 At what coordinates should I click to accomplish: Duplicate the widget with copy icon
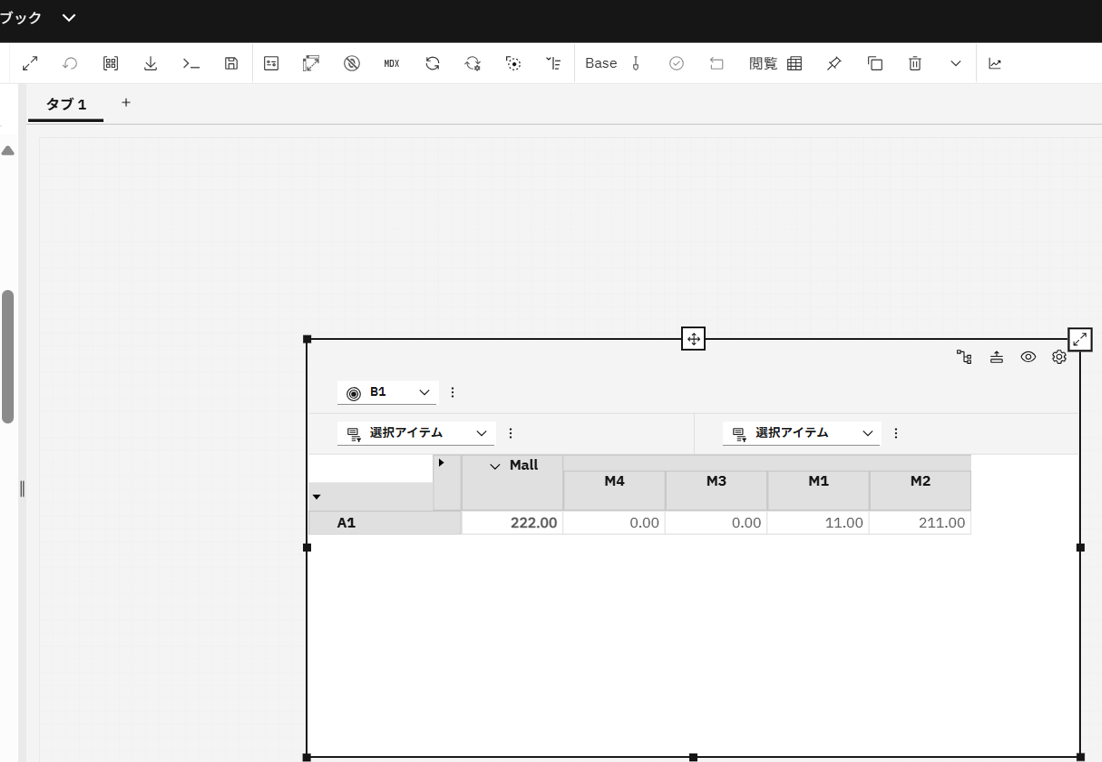tap(875, 63)
